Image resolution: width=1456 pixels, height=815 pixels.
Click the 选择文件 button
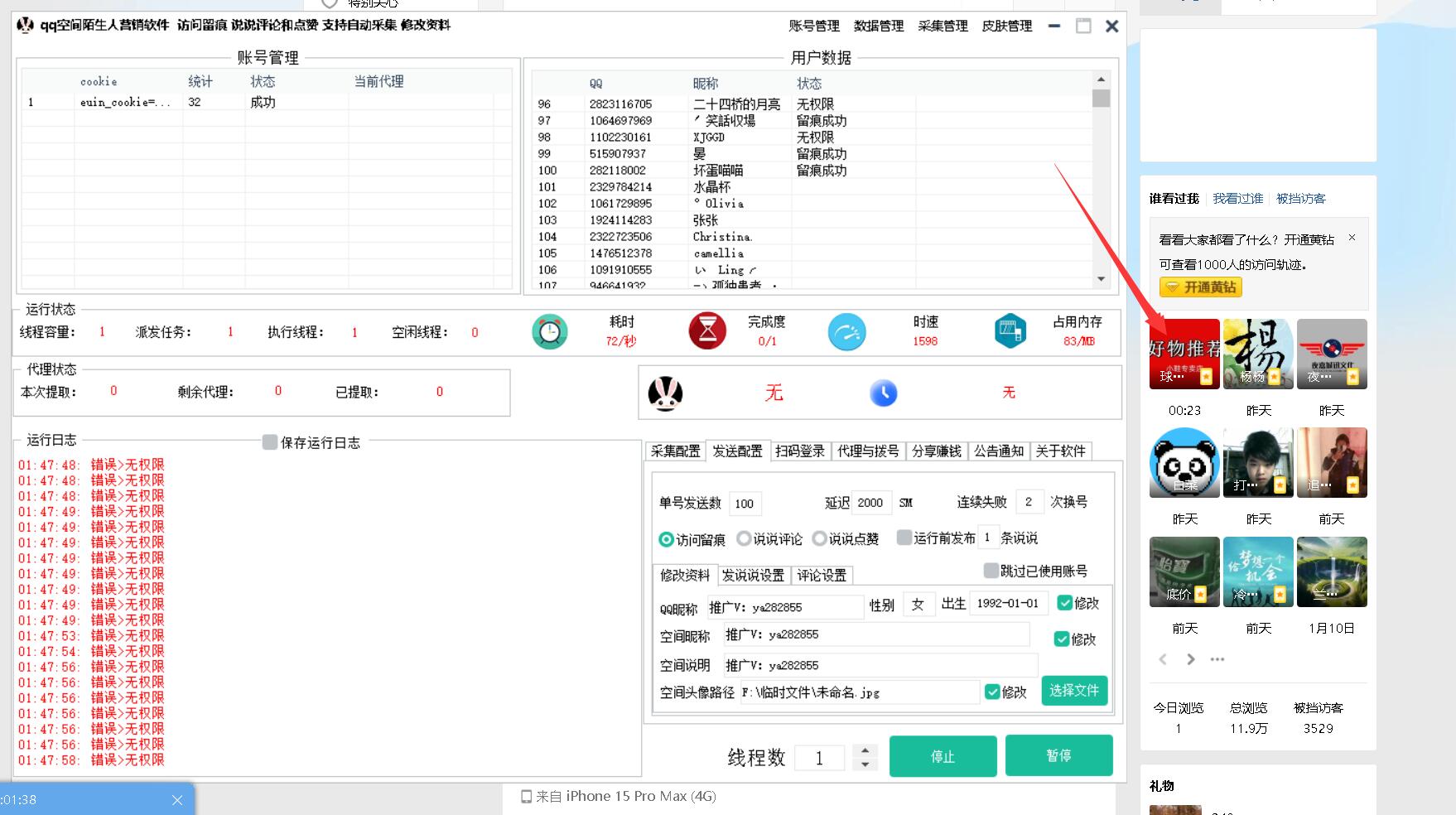pos(1073,691)
